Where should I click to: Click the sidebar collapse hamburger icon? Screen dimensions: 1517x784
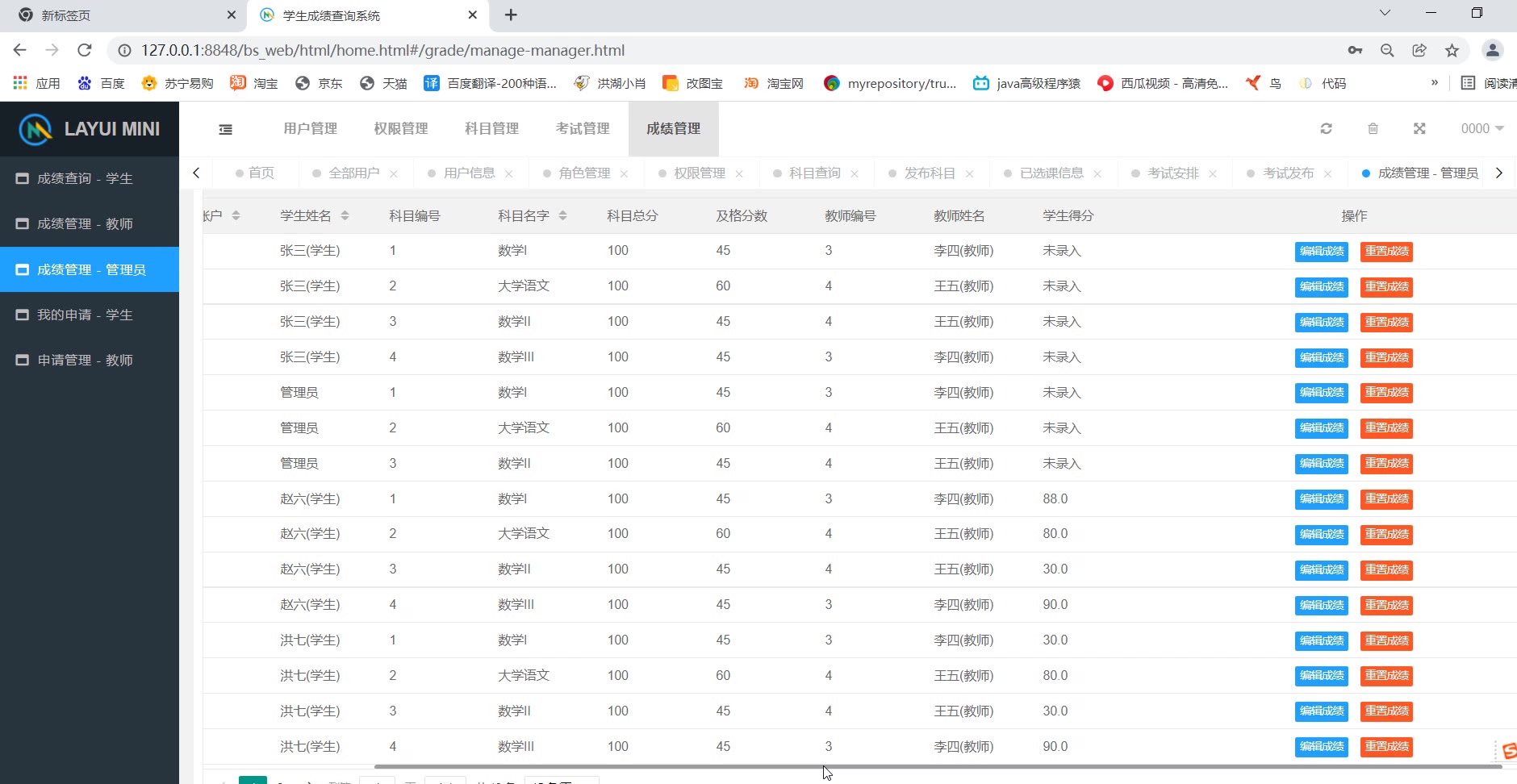point(226,129)
